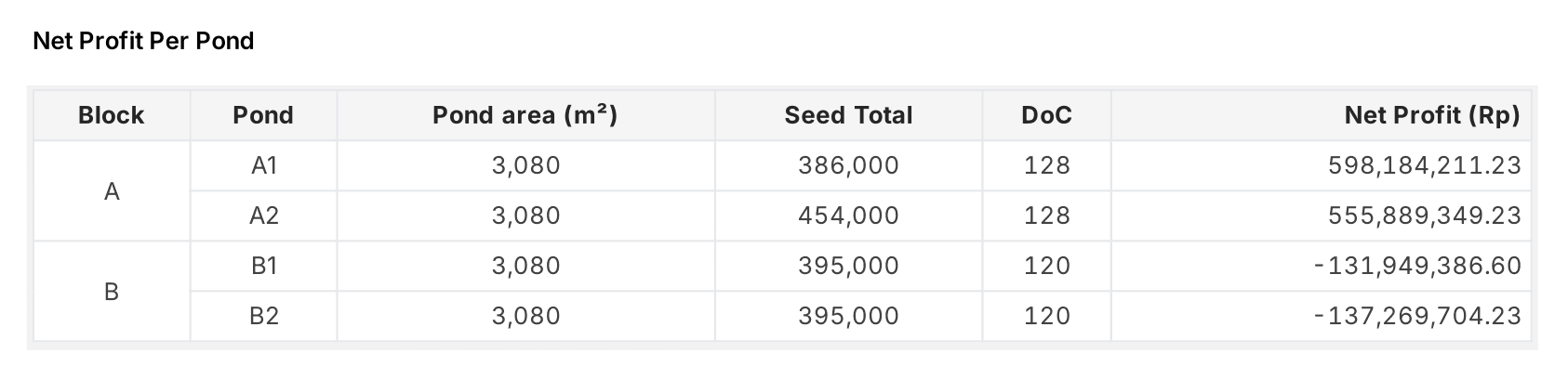1568x392 pixels.
Task: Click the -137,269,704.23 net profit cell
Action: (1417, 317)
